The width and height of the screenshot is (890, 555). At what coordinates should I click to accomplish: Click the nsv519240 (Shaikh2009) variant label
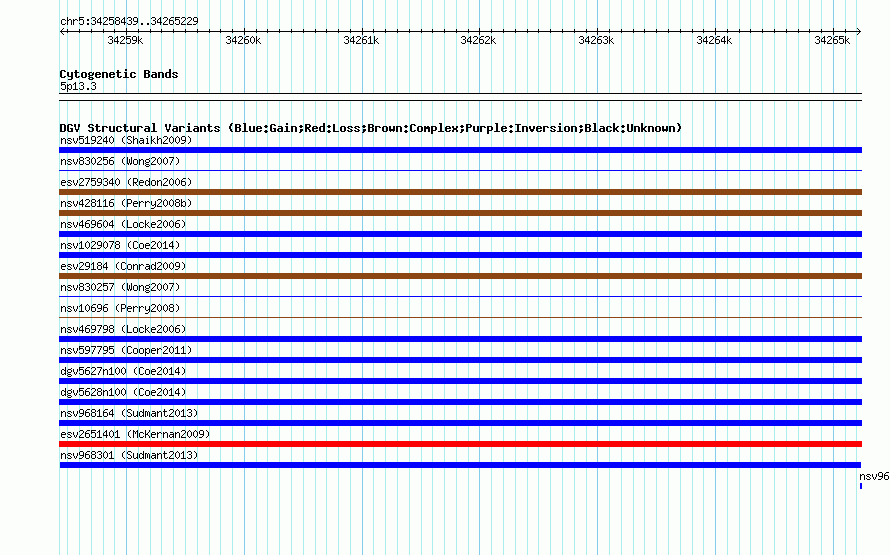126,140
